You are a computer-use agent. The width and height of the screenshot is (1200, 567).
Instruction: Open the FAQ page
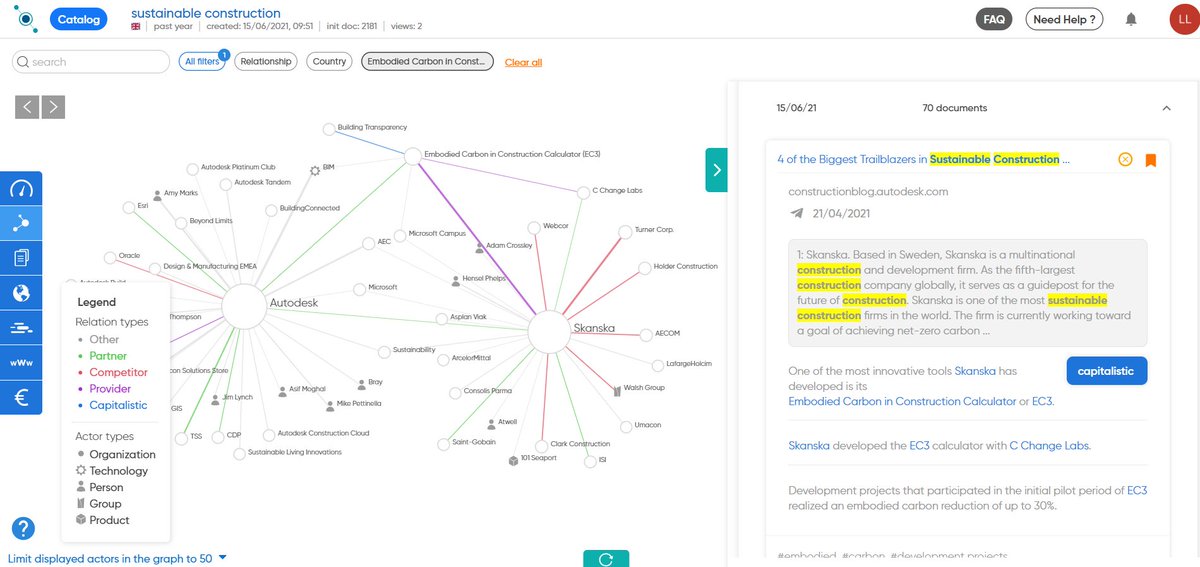(x=994, y=19)
